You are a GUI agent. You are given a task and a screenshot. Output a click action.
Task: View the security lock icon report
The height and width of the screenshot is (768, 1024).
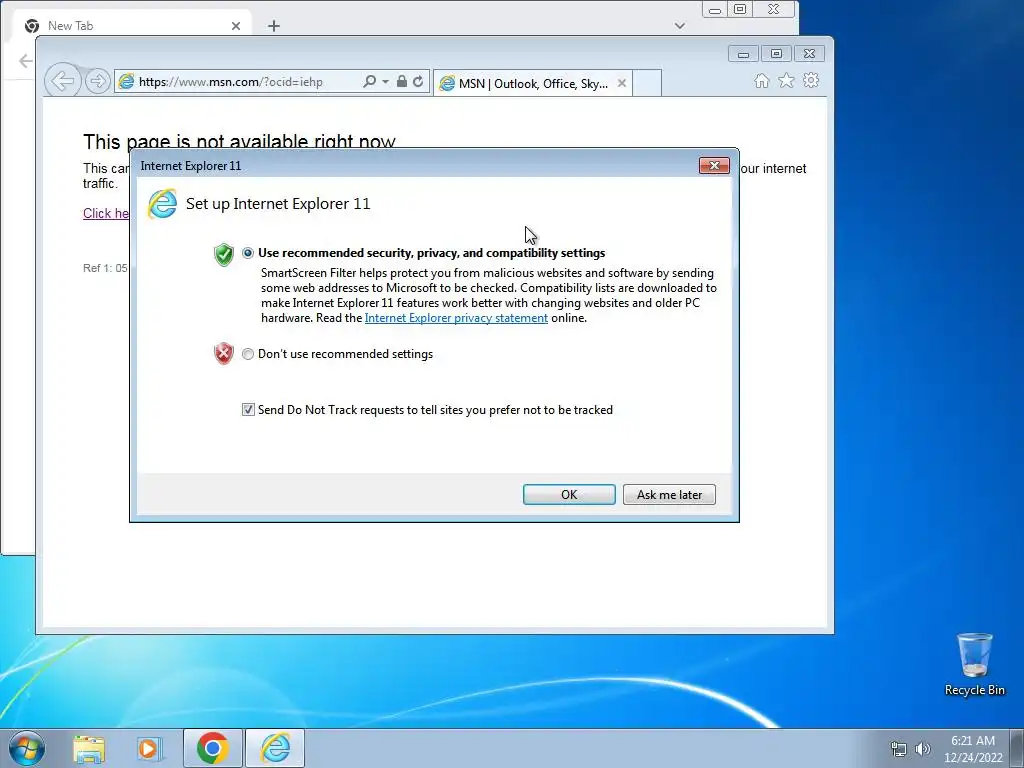(402, 82)
